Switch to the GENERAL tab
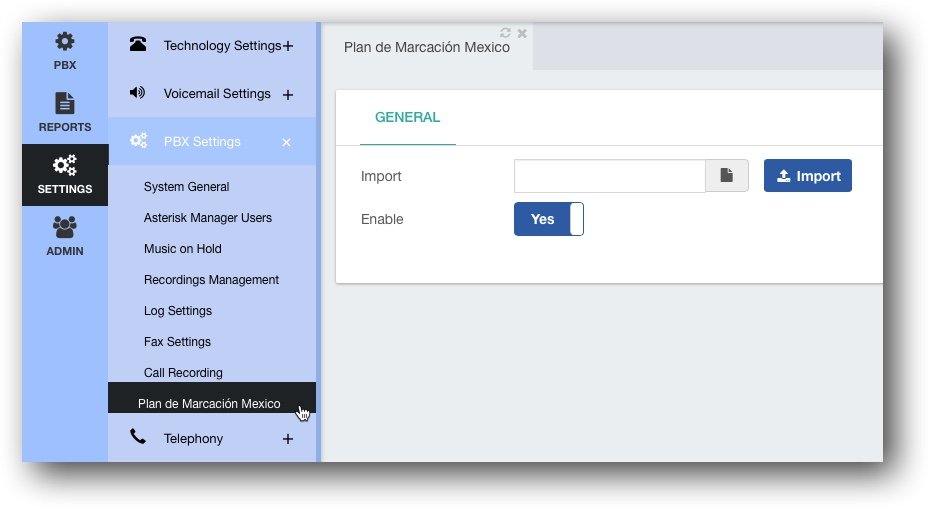This screenshot has width=929, height=508. click(x=408, y=117)
